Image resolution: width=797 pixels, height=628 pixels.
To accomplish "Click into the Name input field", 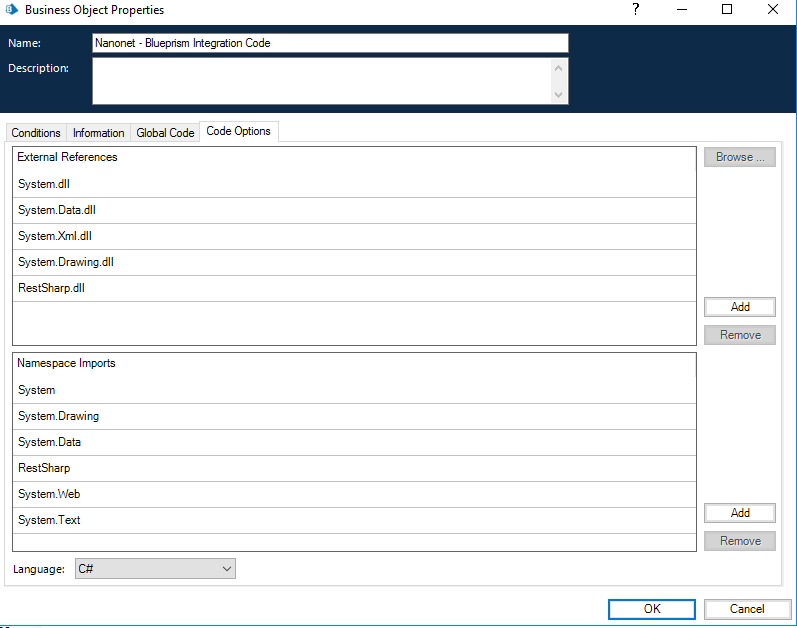I will pos(330,43).
